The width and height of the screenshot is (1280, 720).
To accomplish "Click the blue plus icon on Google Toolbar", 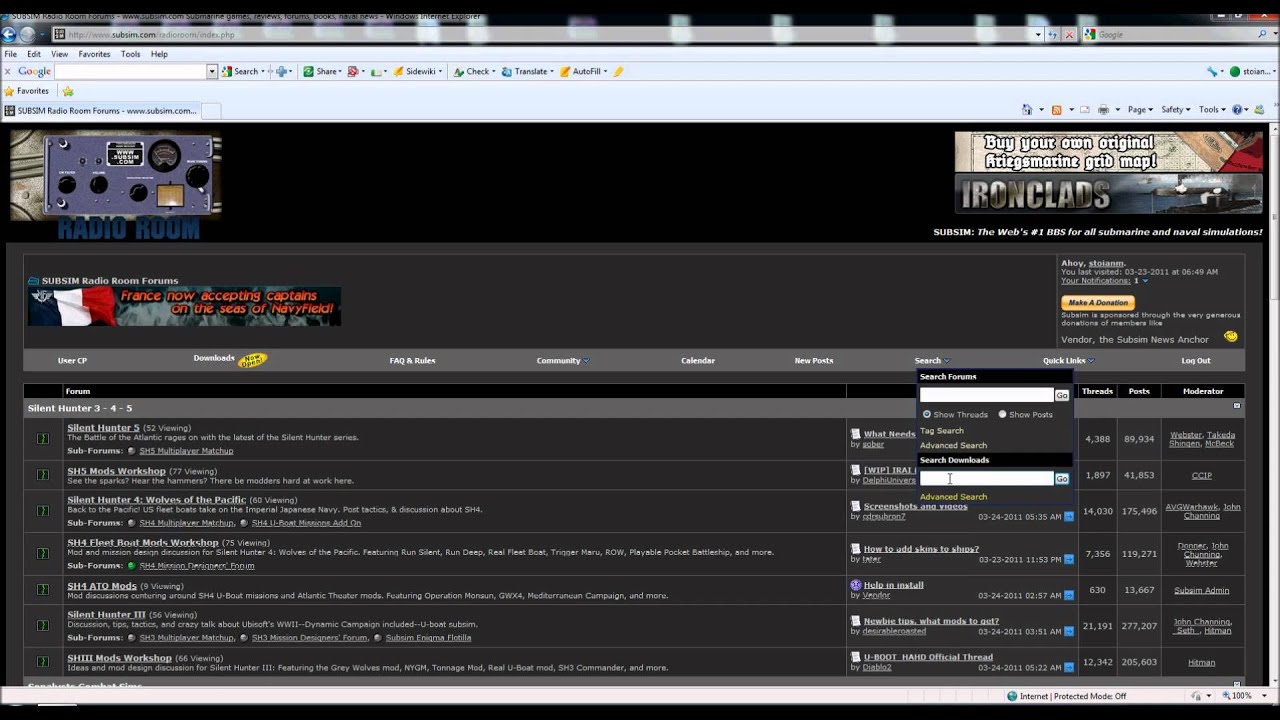I will pyautogui.click(x=283, y=71).
